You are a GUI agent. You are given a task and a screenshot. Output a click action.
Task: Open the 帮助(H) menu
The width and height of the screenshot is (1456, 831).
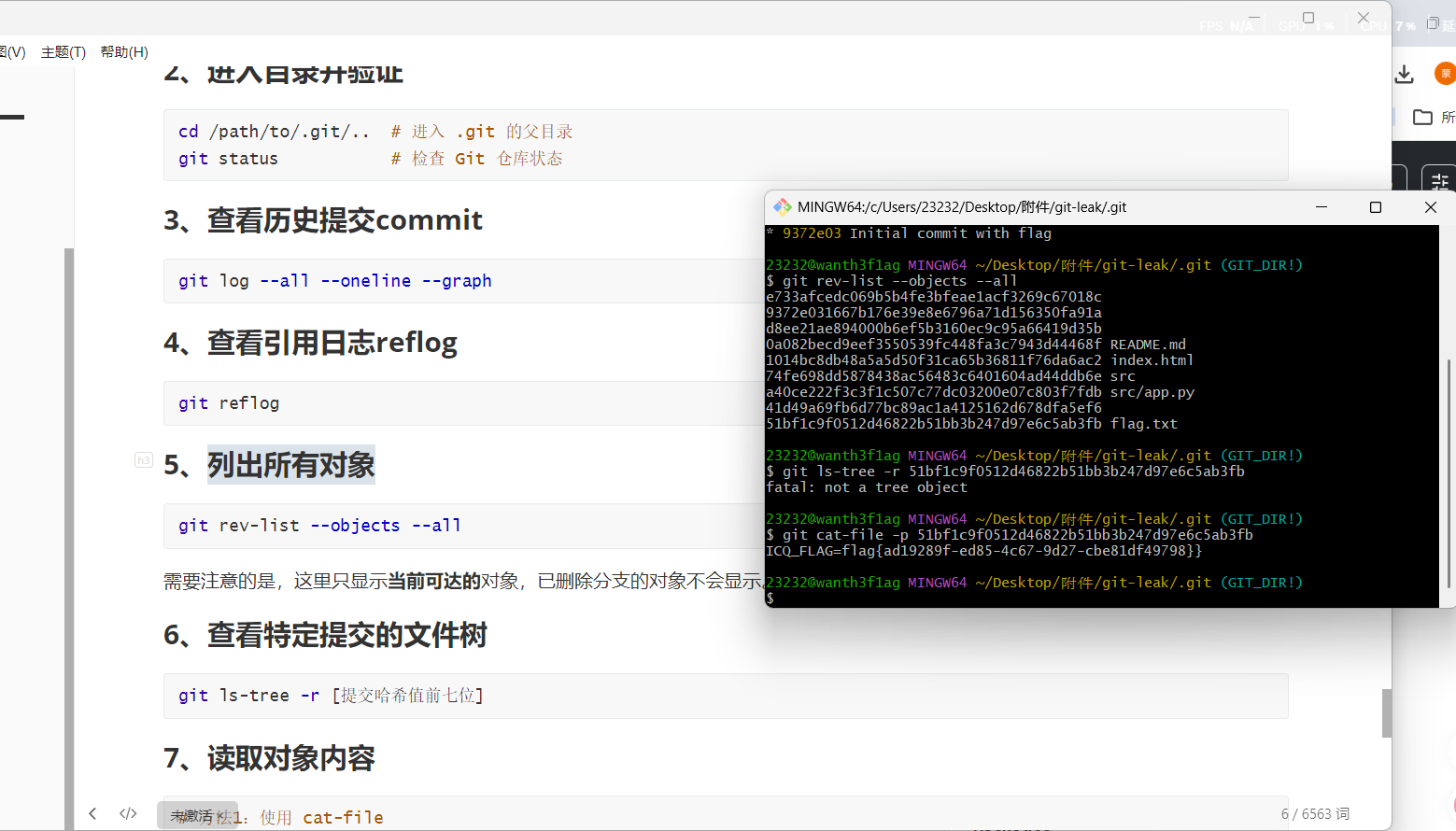point(122,51)
